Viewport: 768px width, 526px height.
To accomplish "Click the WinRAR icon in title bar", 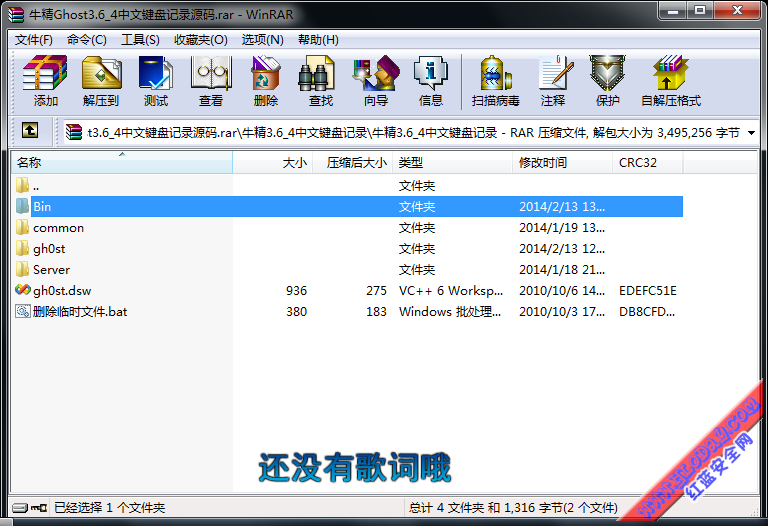I will 16,15.
